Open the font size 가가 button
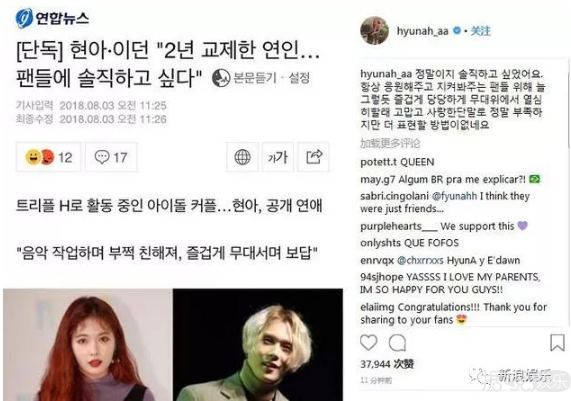Screen dimensions: 571x401 point(278,157)
